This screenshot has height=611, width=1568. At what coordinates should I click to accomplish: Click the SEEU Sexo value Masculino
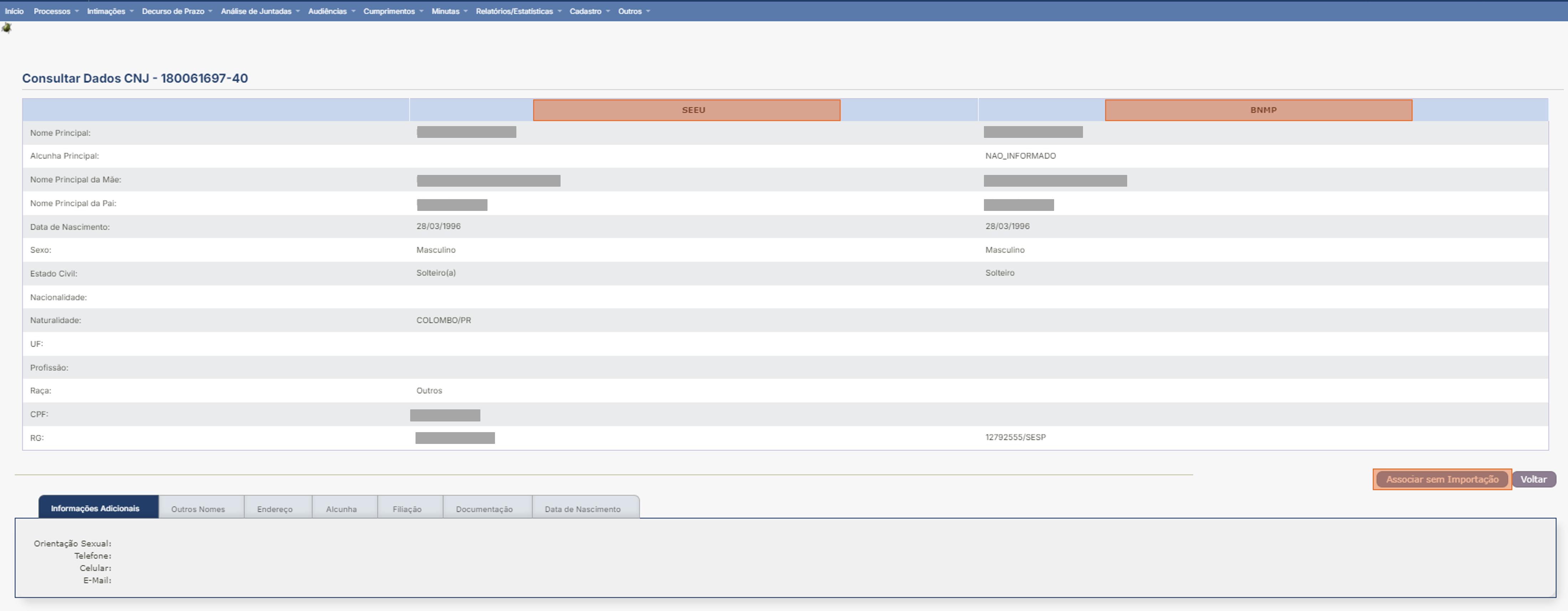(x=436, y=249)
